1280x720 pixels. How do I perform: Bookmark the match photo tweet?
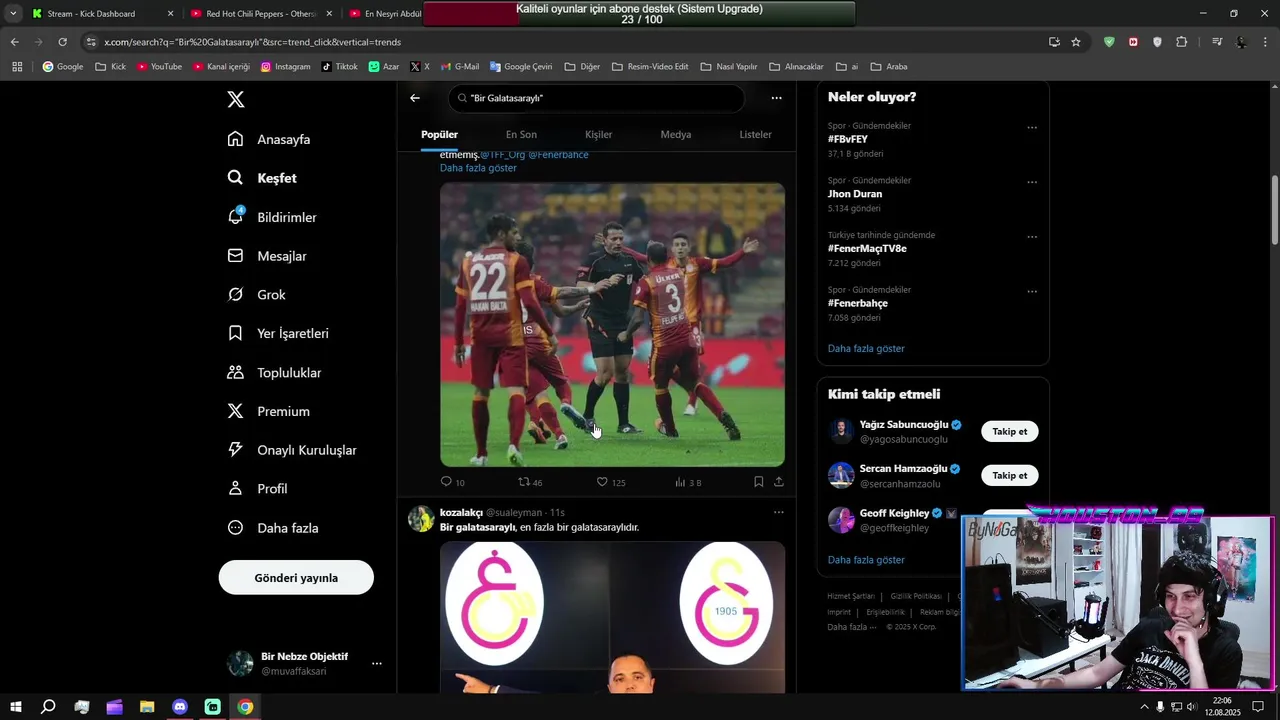coord(758,482)
